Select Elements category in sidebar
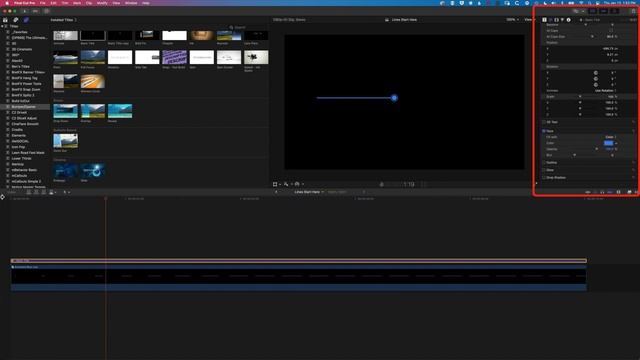The image size is (640, 360). [19, 135]
